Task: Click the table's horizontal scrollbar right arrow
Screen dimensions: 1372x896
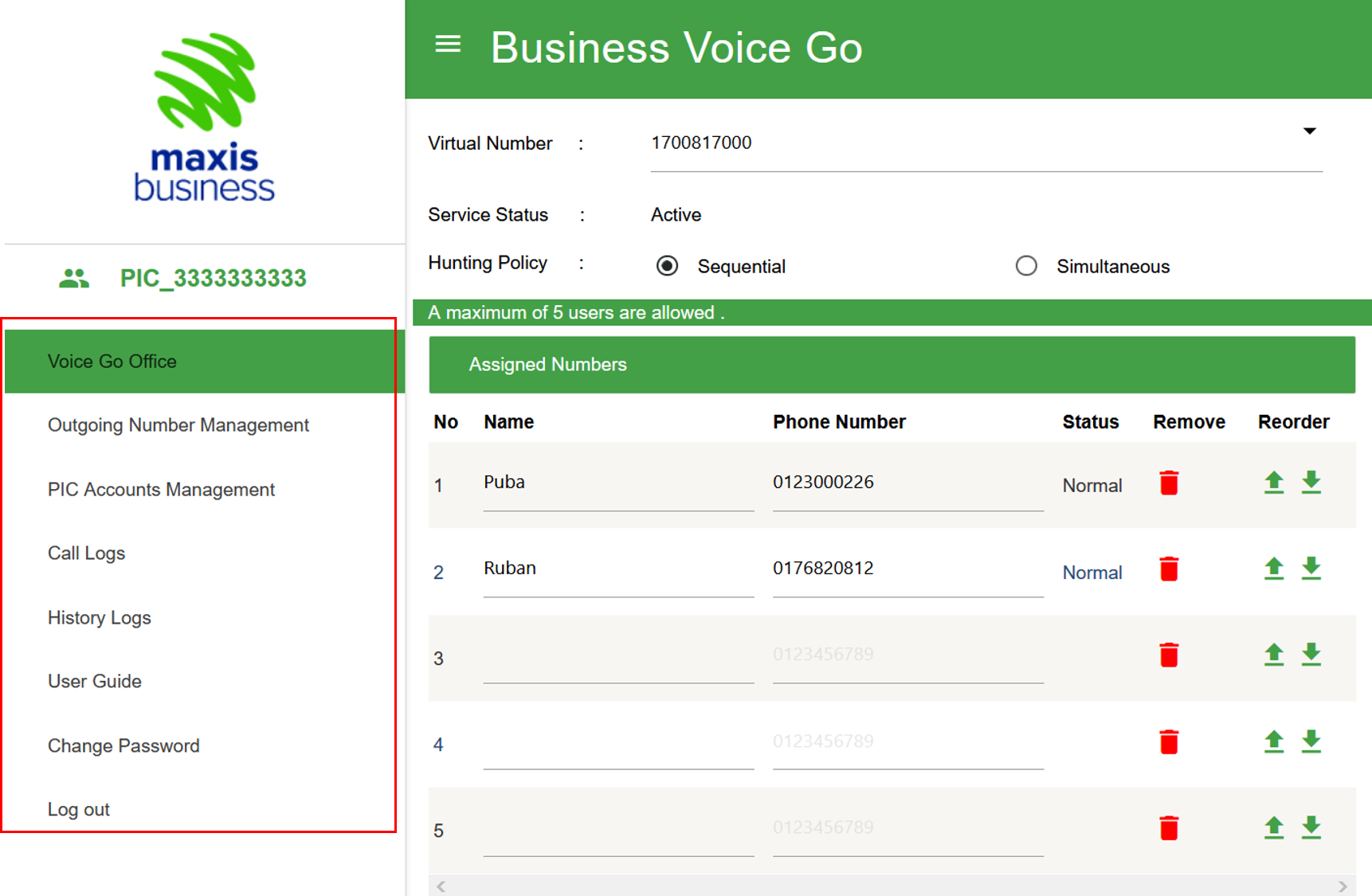Action: 1343,886
